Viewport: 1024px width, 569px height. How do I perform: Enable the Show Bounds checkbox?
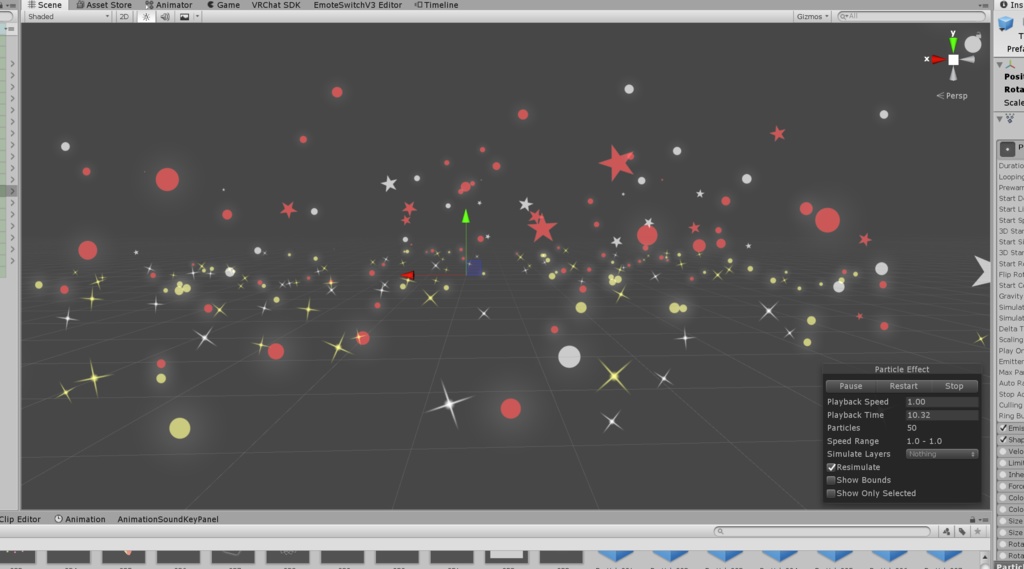(x=831, y=480)
